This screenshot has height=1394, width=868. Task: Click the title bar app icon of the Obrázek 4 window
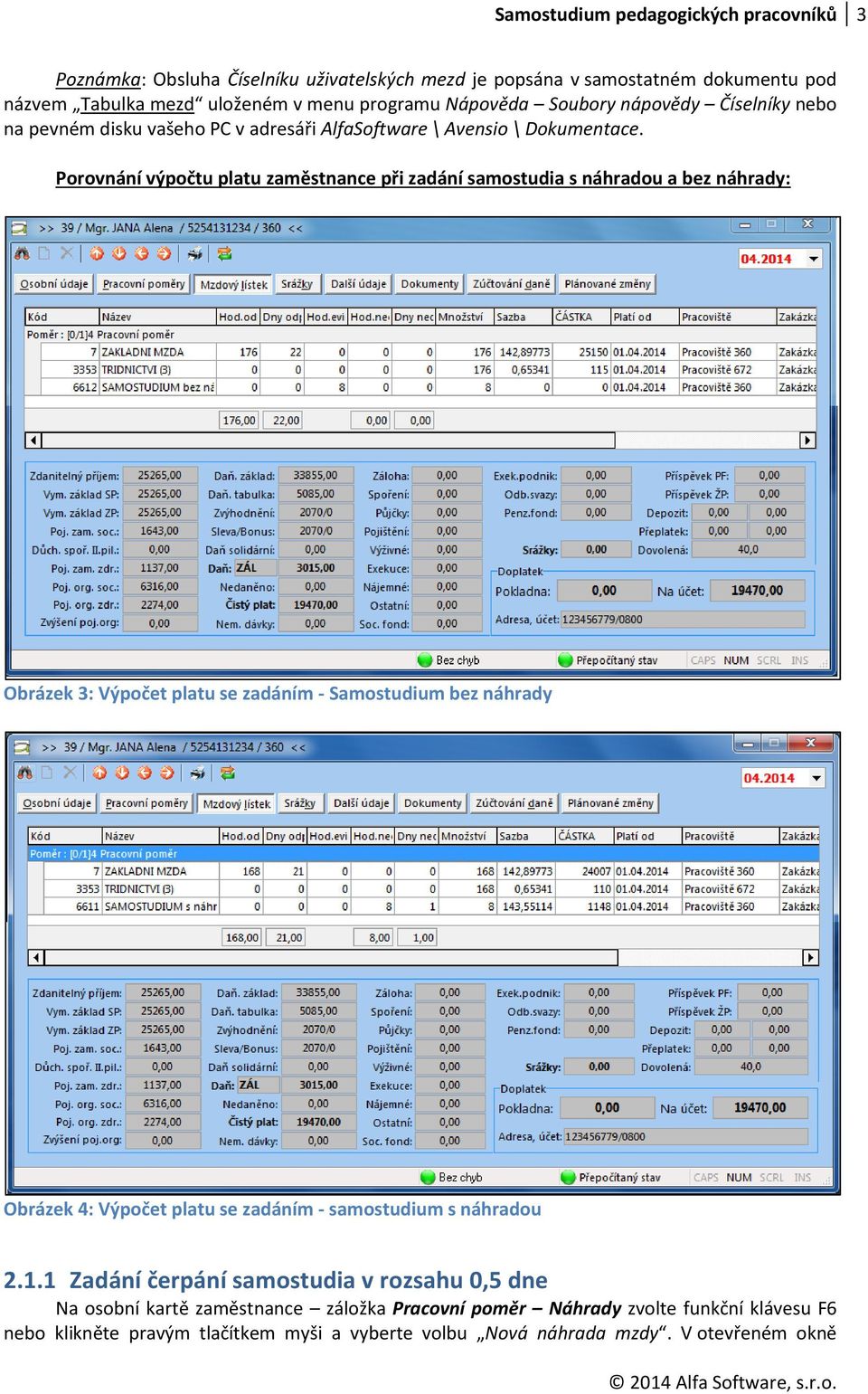coord(23,747)
